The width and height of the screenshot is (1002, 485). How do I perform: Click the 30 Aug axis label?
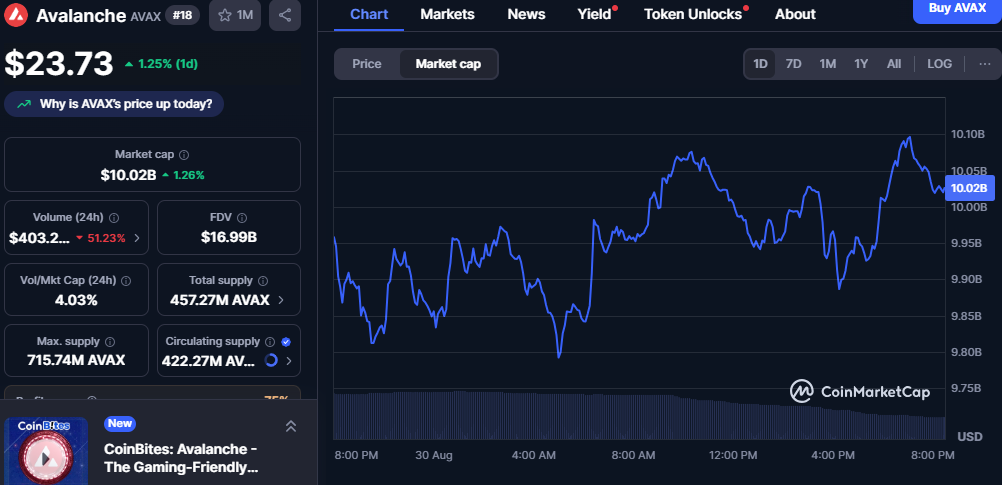(434, 456)
